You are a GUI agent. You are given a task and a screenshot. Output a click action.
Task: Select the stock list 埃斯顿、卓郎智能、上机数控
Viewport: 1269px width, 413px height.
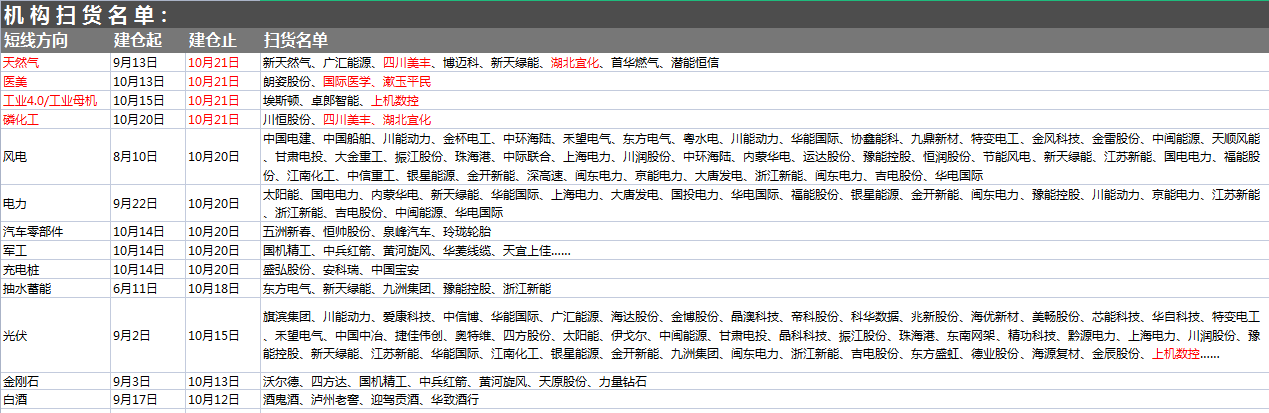[764, 101]
